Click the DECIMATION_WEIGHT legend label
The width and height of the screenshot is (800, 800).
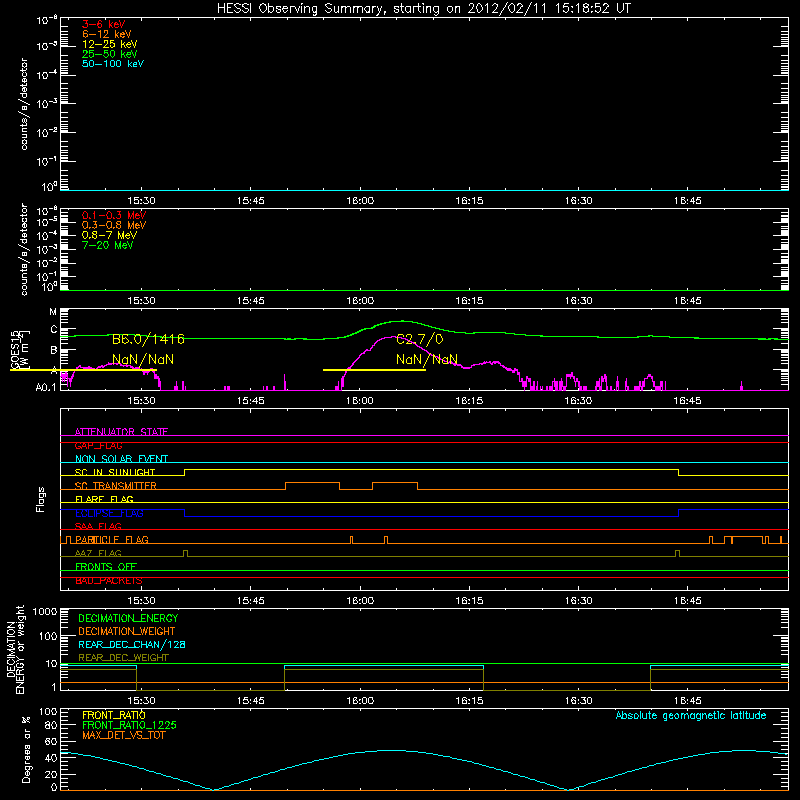click(x=127, y=631)
